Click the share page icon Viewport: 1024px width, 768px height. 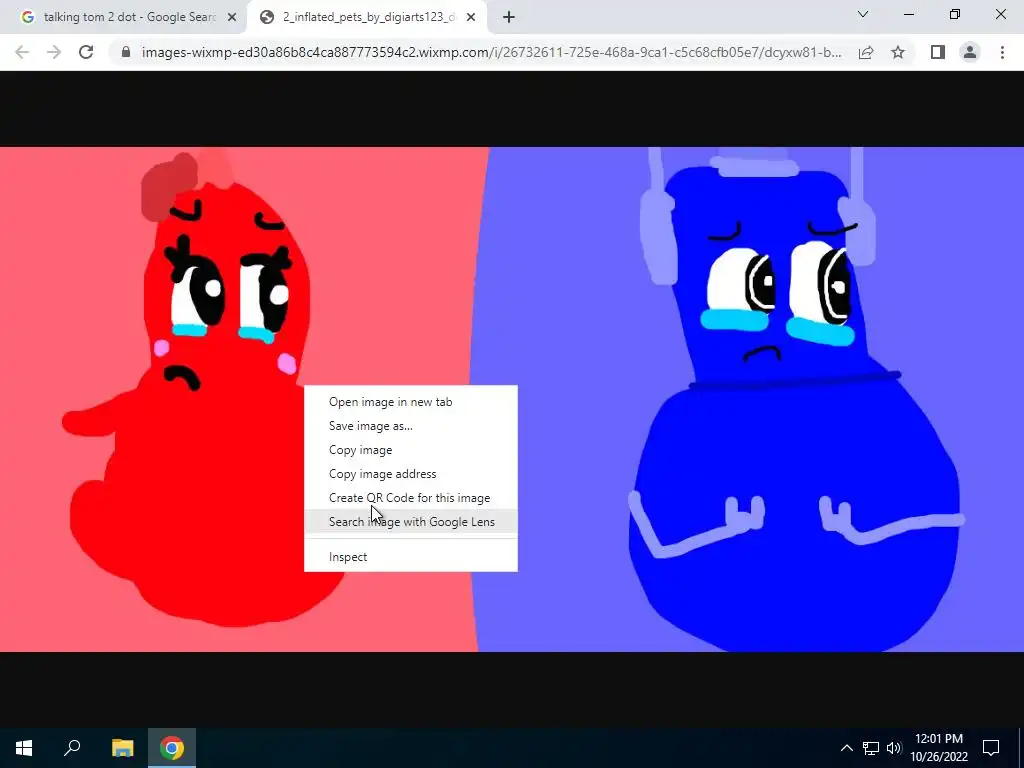[866, 52]
